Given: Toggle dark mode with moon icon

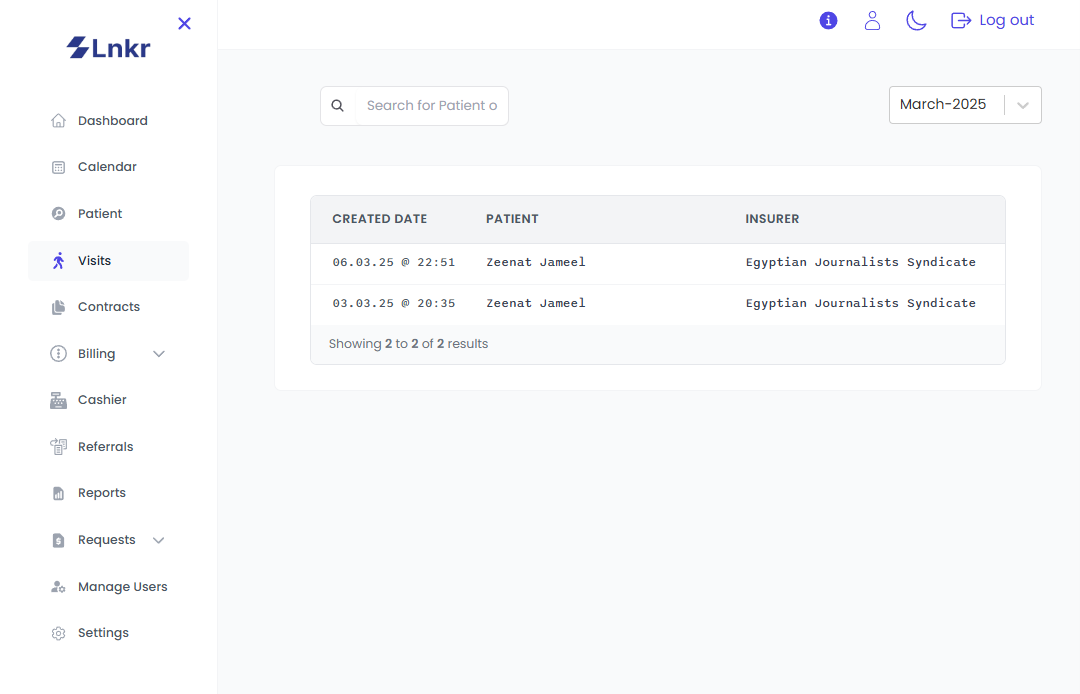Looking at the screenshot, I should 916,21.
